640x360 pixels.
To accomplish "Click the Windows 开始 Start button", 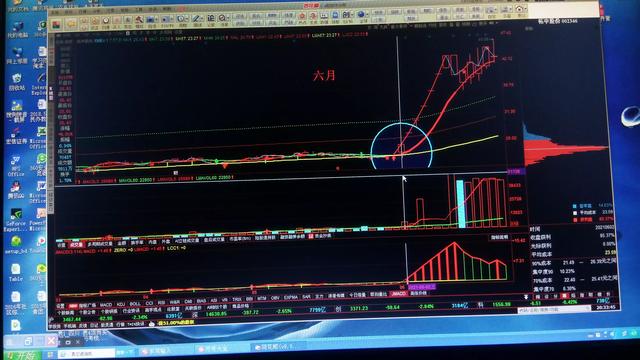I will (21, 356).
